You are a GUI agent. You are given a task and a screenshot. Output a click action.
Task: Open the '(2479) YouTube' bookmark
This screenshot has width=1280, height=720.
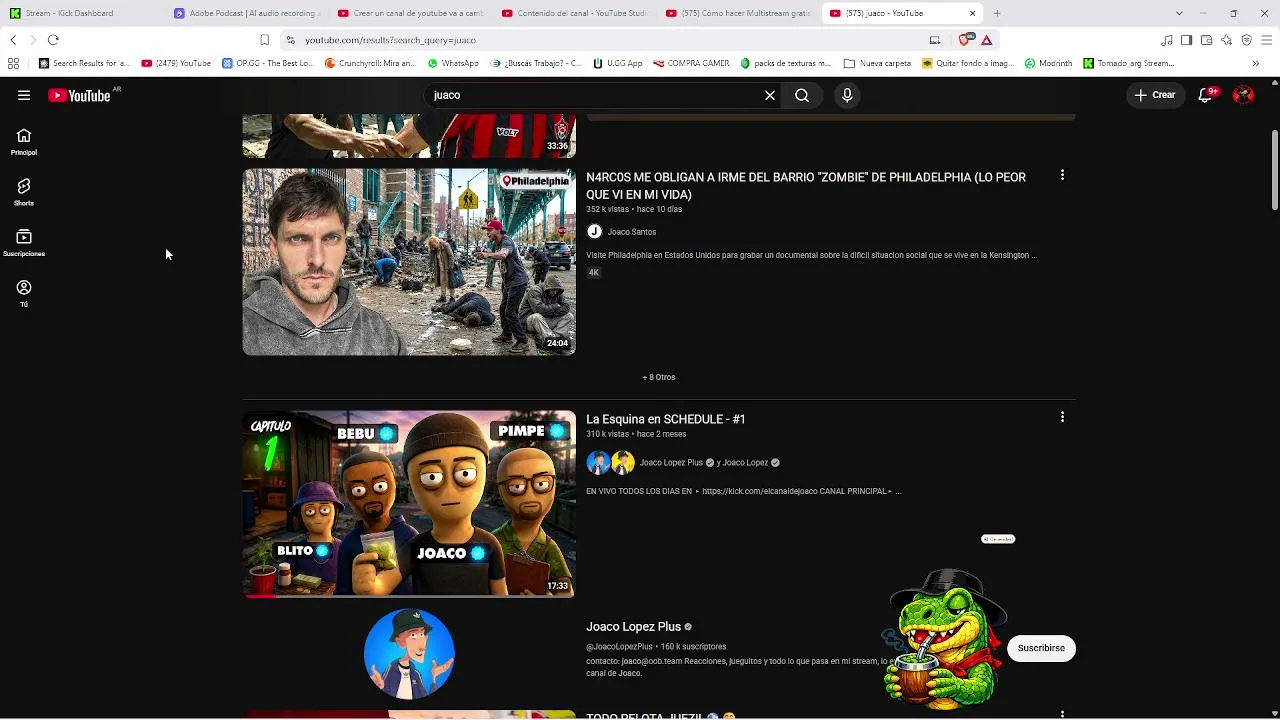tap(177, 63)
